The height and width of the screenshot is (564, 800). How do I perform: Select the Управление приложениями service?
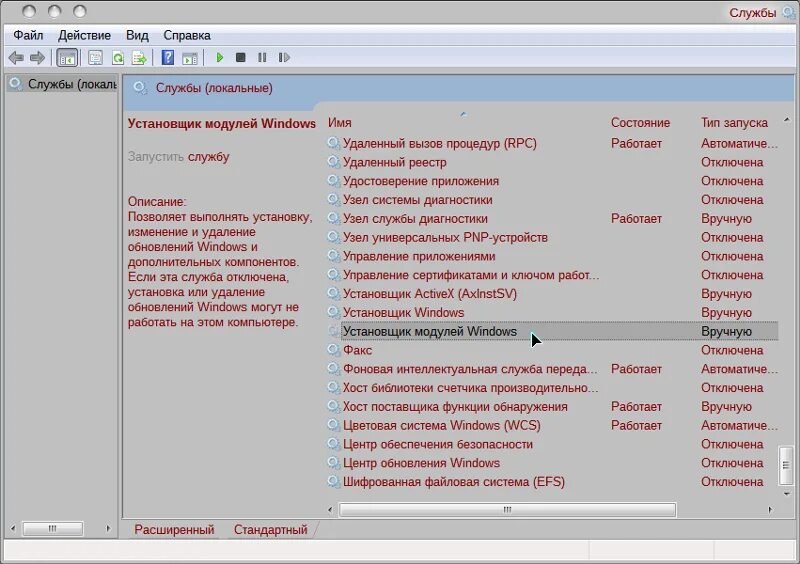552,256
